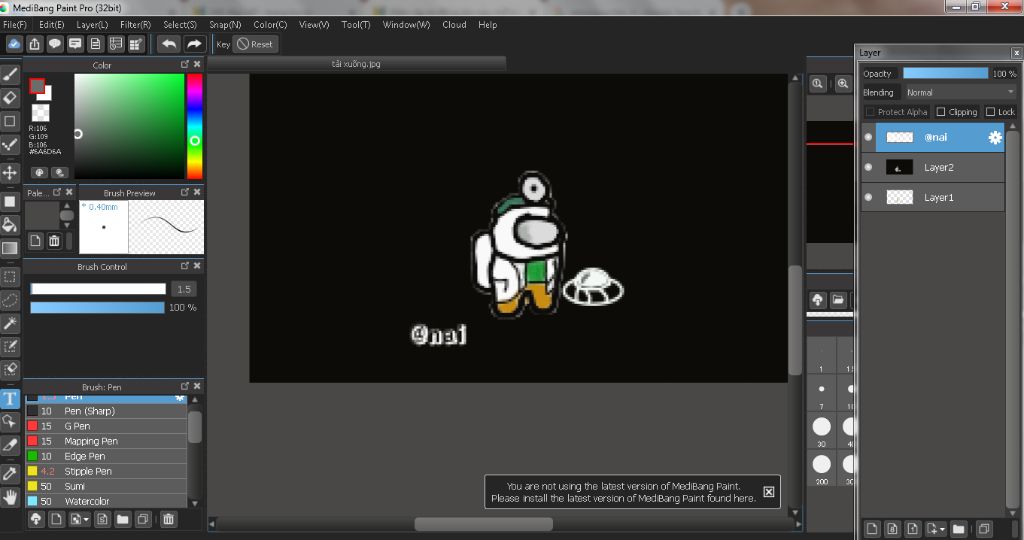Open settings gear on @nai layer
This screenshot has height=540, width=1024.
coord(994,138)
